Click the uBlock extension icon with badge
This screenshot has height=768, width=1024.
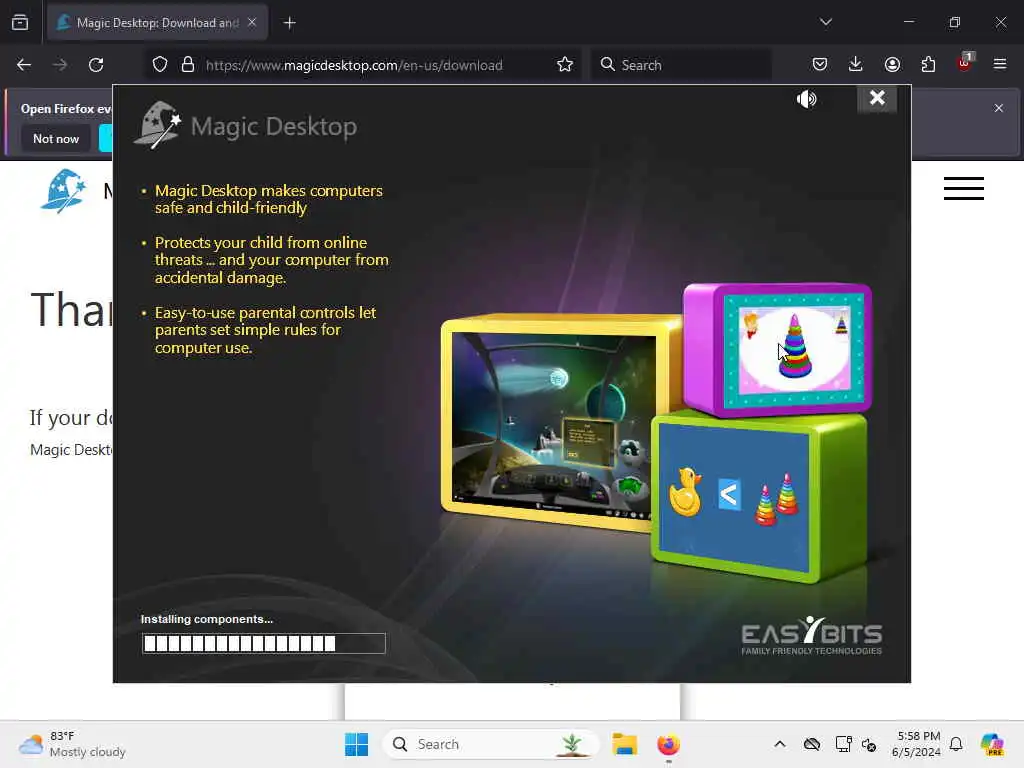coord(965,63)
